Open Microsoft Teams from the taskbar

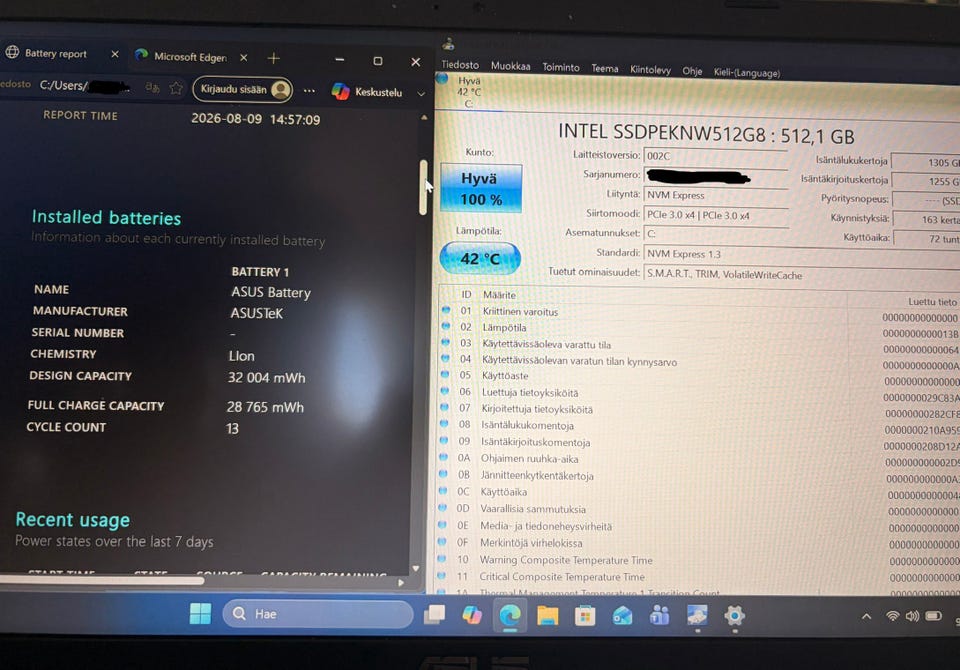[659, 615]
